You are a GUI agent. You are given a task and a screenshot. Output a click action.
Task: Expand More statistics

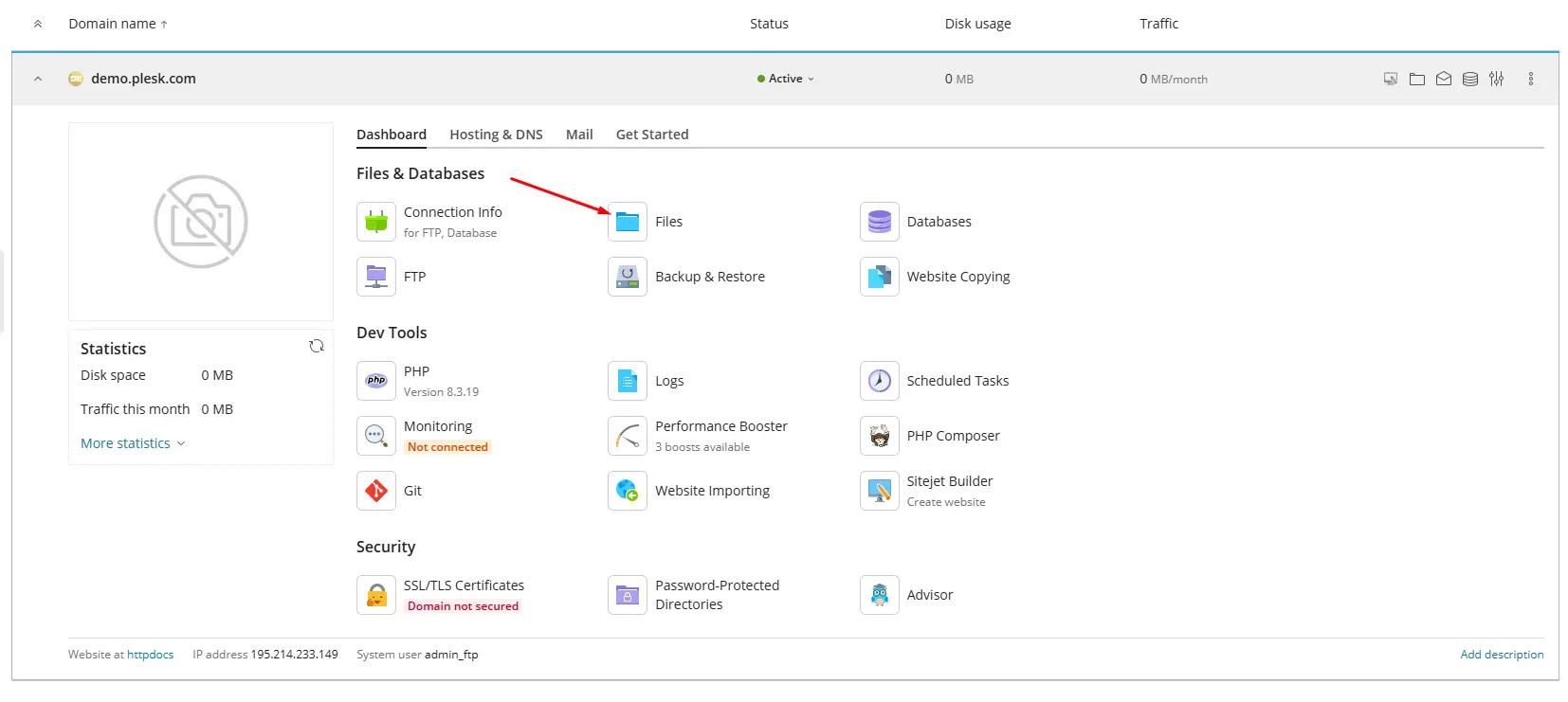[133, 443]
